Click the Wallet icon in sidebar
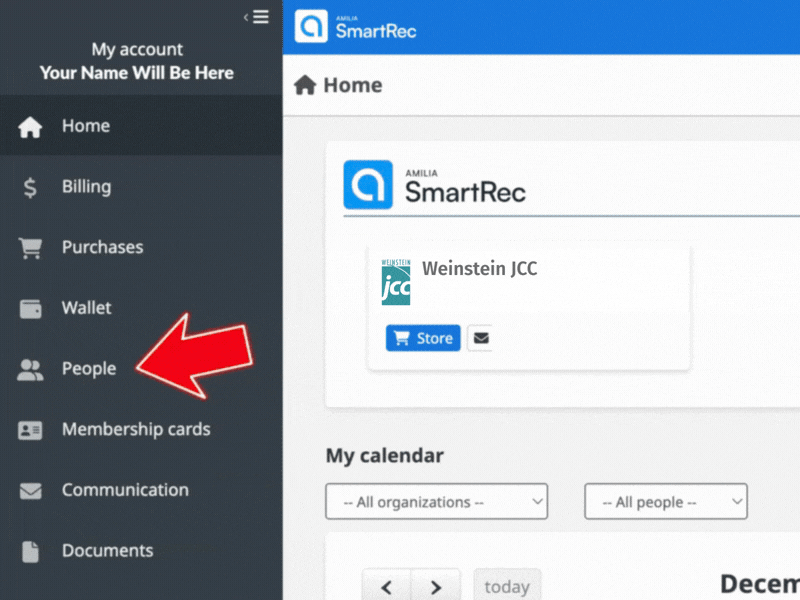The width and height of the screenshot is (800, 600). click(x=31, y=309)
